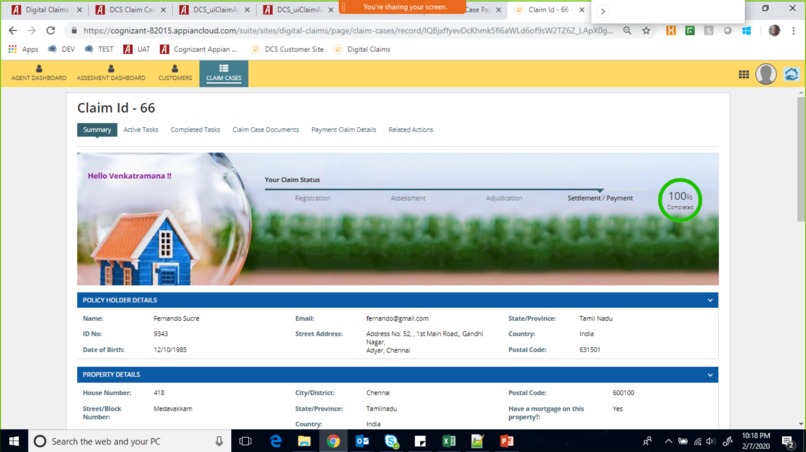This screenshot has height=452, width=806.
Task: Open the Chrome three-dot menu
Action: click(793, 30)
